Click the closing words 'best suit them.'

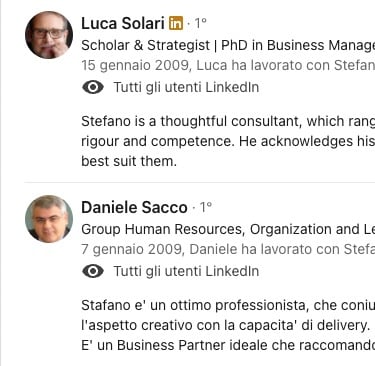(x=129, y=161)
